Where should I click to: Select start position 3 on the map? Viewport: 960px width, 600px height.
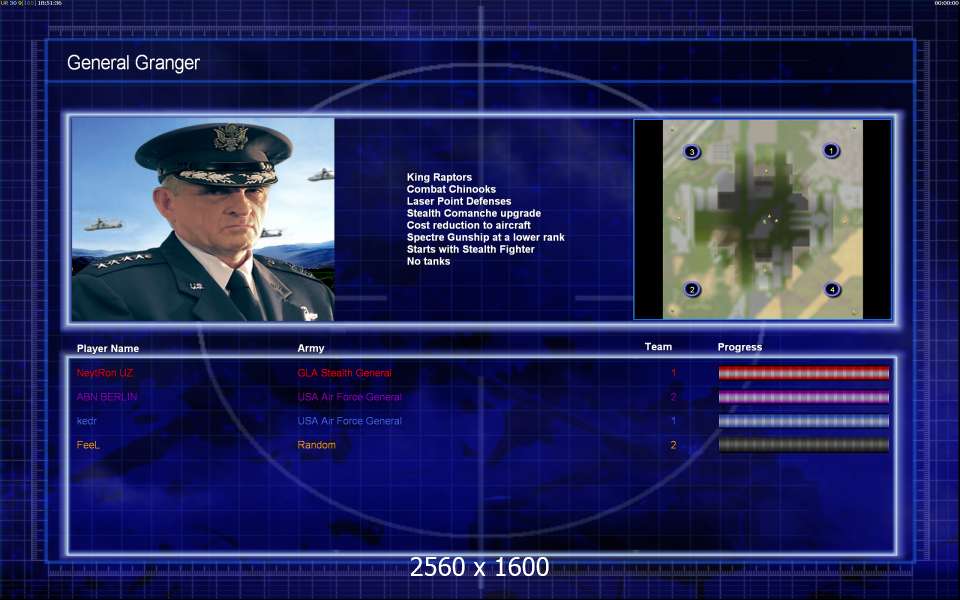692,152
